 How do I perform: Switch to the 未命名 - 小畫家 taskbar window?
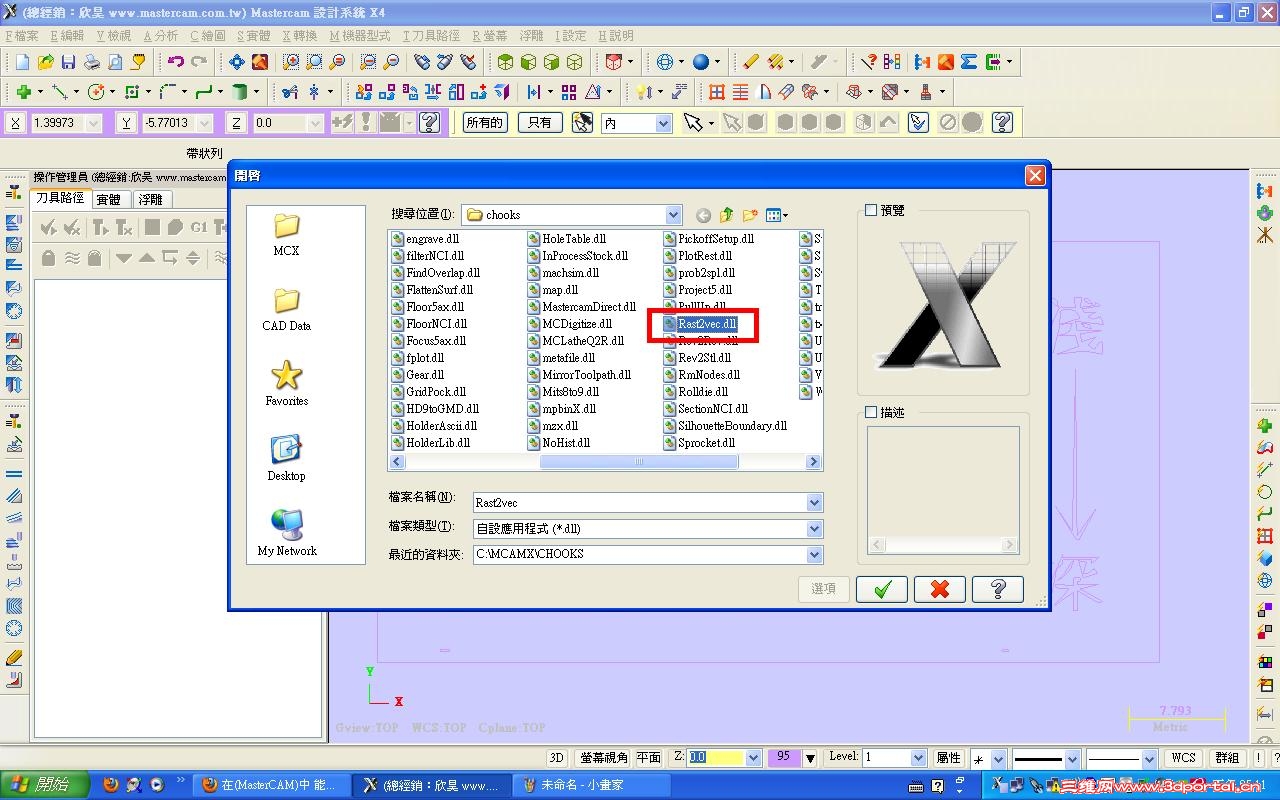pos(591,785)
